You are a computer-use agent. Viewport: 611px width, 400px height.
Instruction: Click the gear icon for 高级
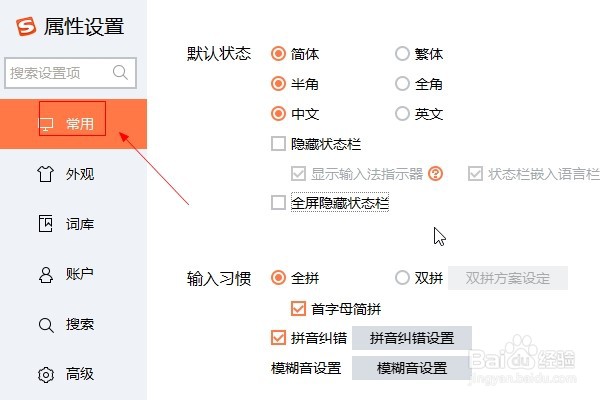click(x=45, y=374)
